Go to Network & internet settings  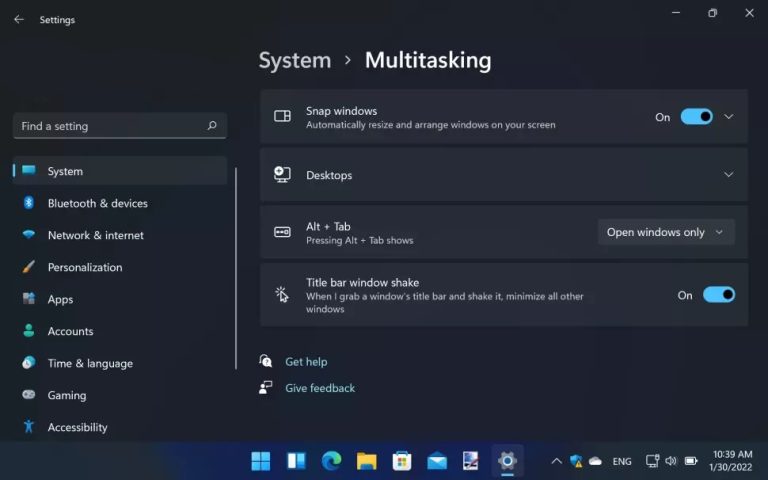tap(95, 235)
